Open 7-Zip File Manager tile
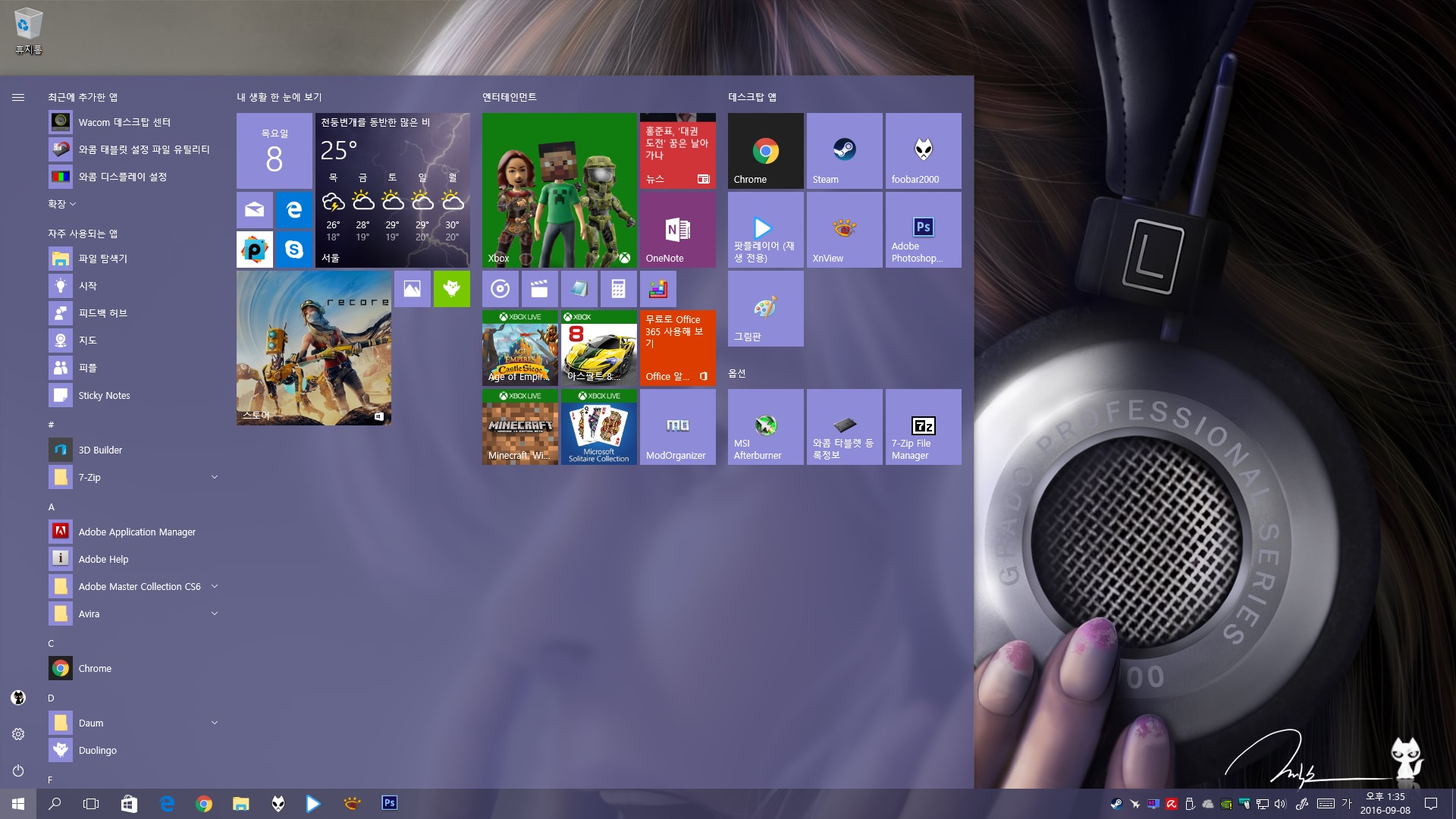Image resolution: width=1456 pixels, height=819 pixels. pos(923,427)
